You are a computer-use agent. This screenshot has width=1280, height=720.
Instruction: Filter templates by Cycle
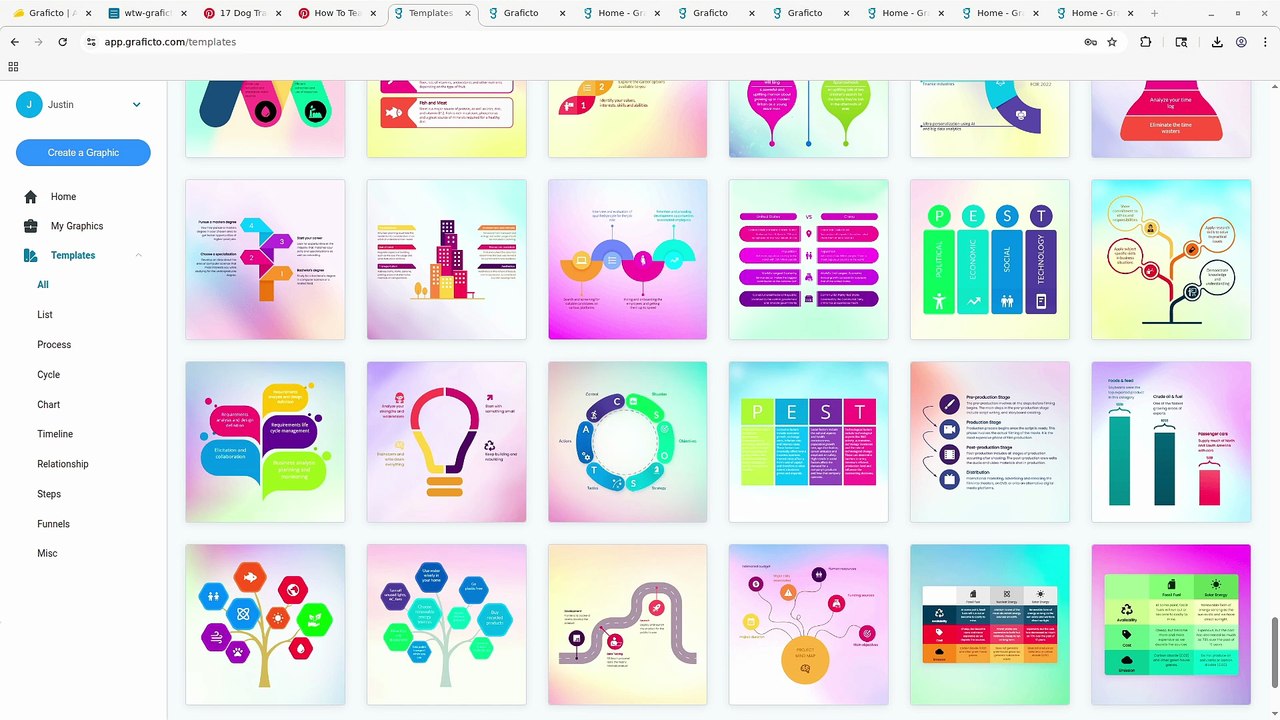point(49,375)
